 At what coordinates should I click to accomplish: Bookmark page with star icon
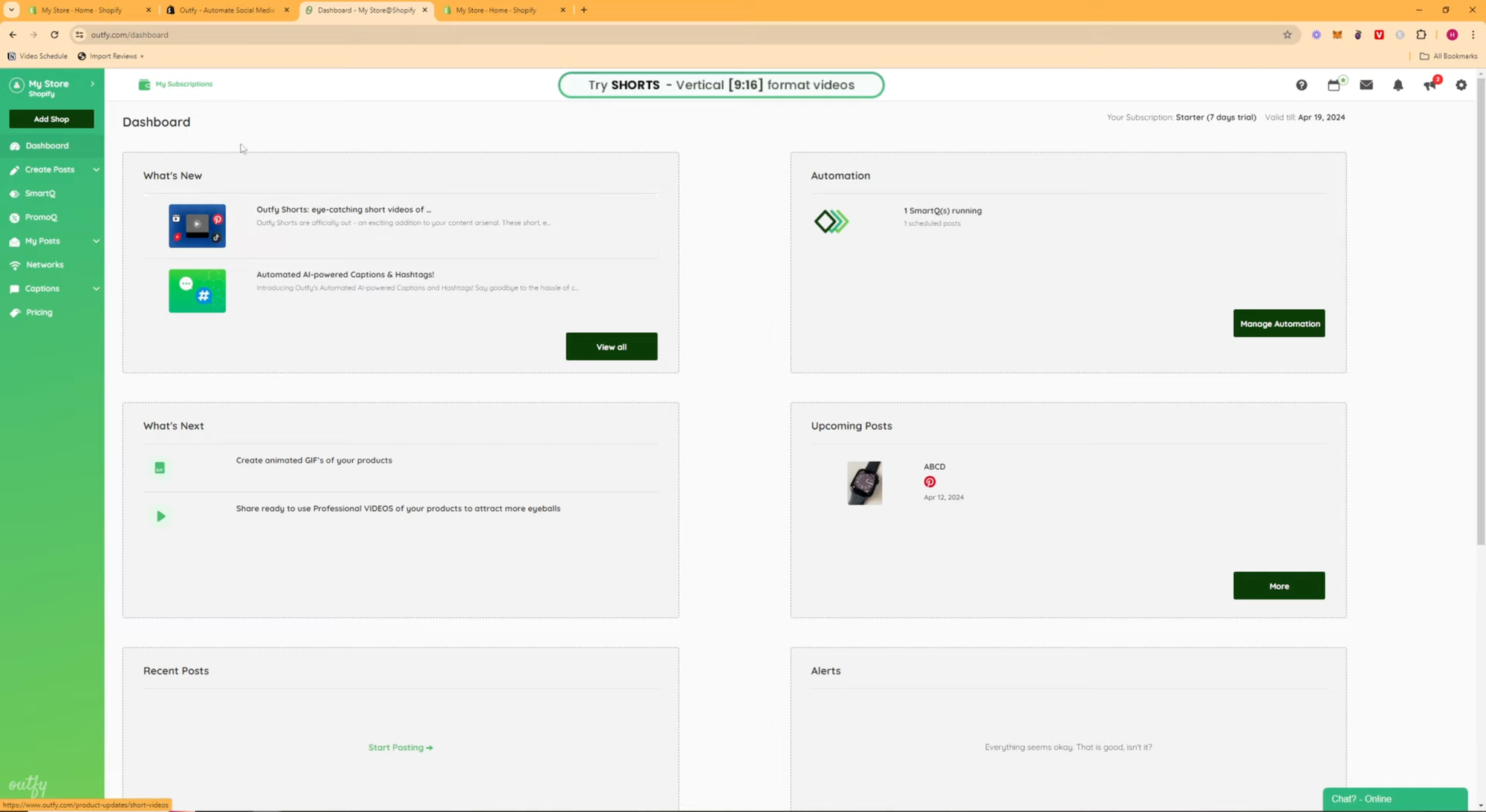(x=1287, y=35)
